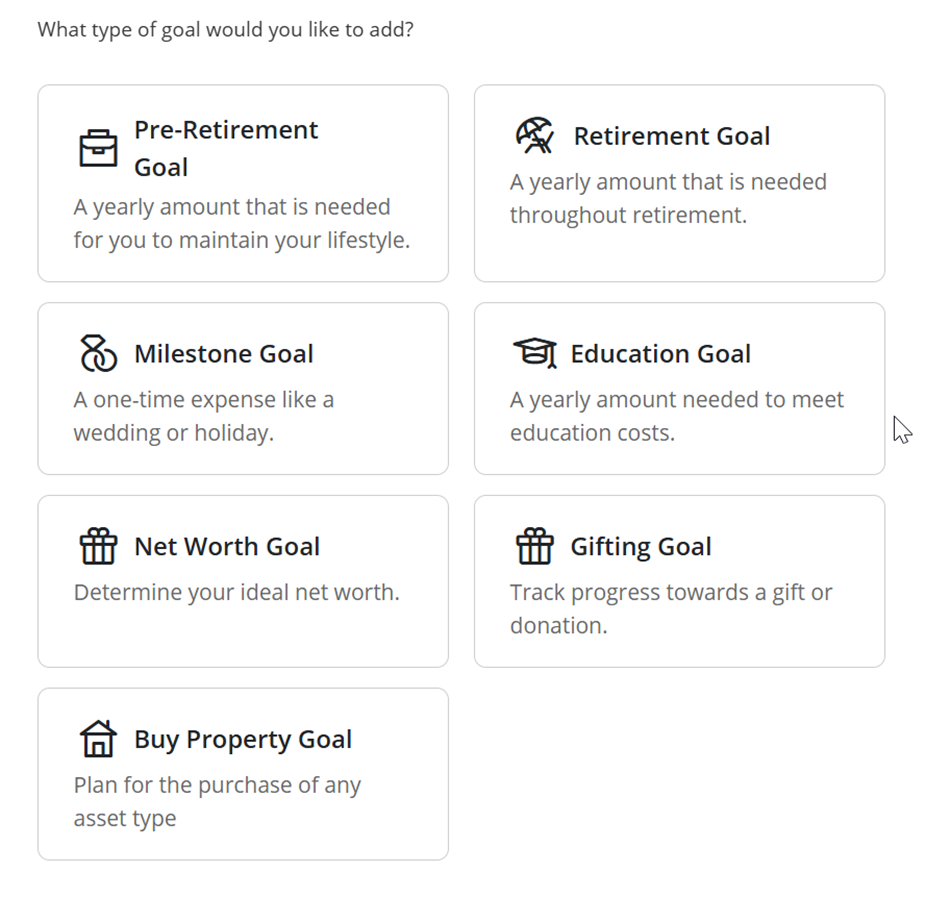
Task: Choose the Net Worth Goal heading
Action: pyautogui.click(x=227, y=546)
